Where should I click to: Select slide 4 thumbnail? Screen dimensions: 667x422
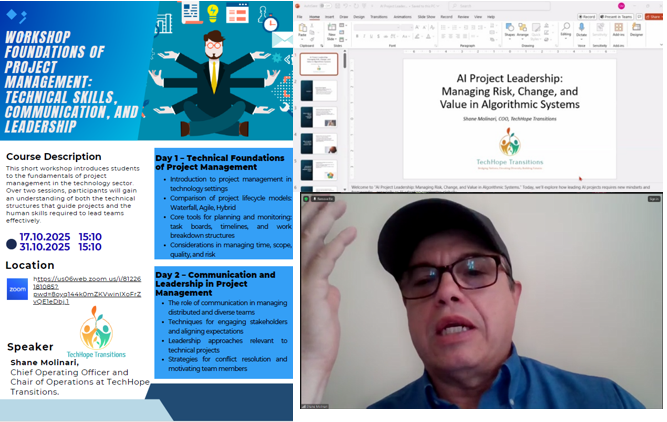(319, 144)
